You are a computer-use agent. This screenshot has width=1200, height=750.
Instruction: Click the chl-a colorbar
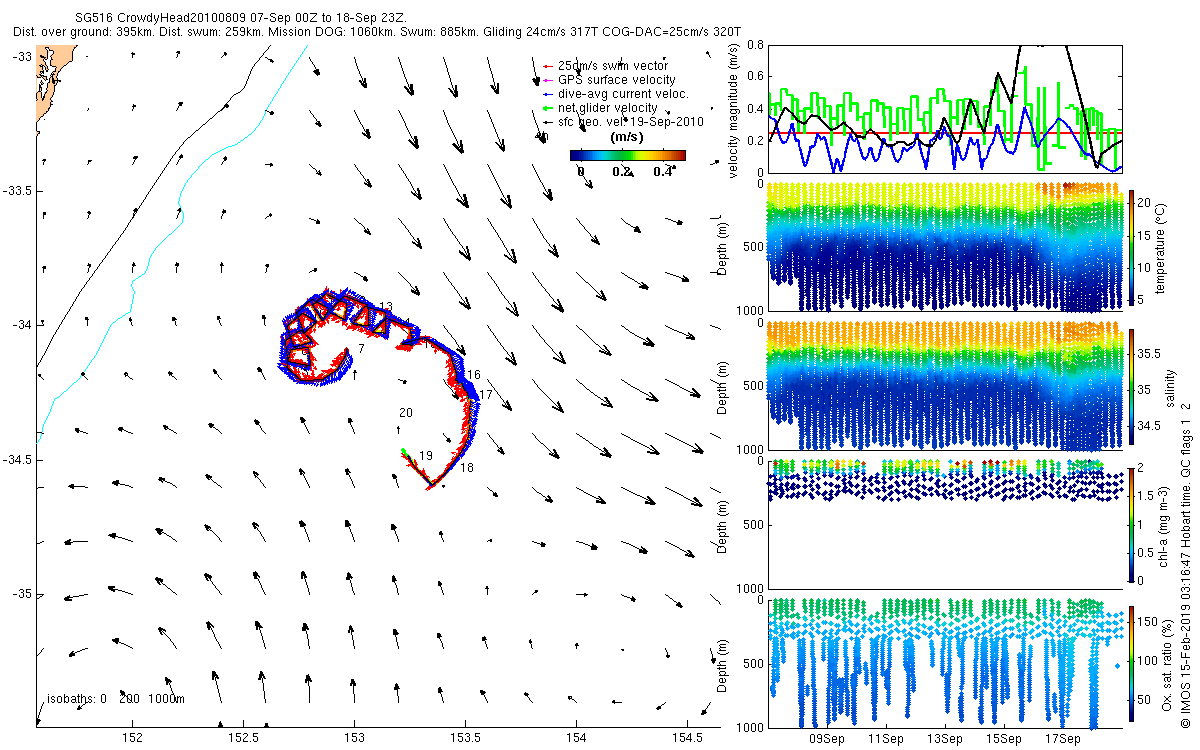tap(1131, 524)
